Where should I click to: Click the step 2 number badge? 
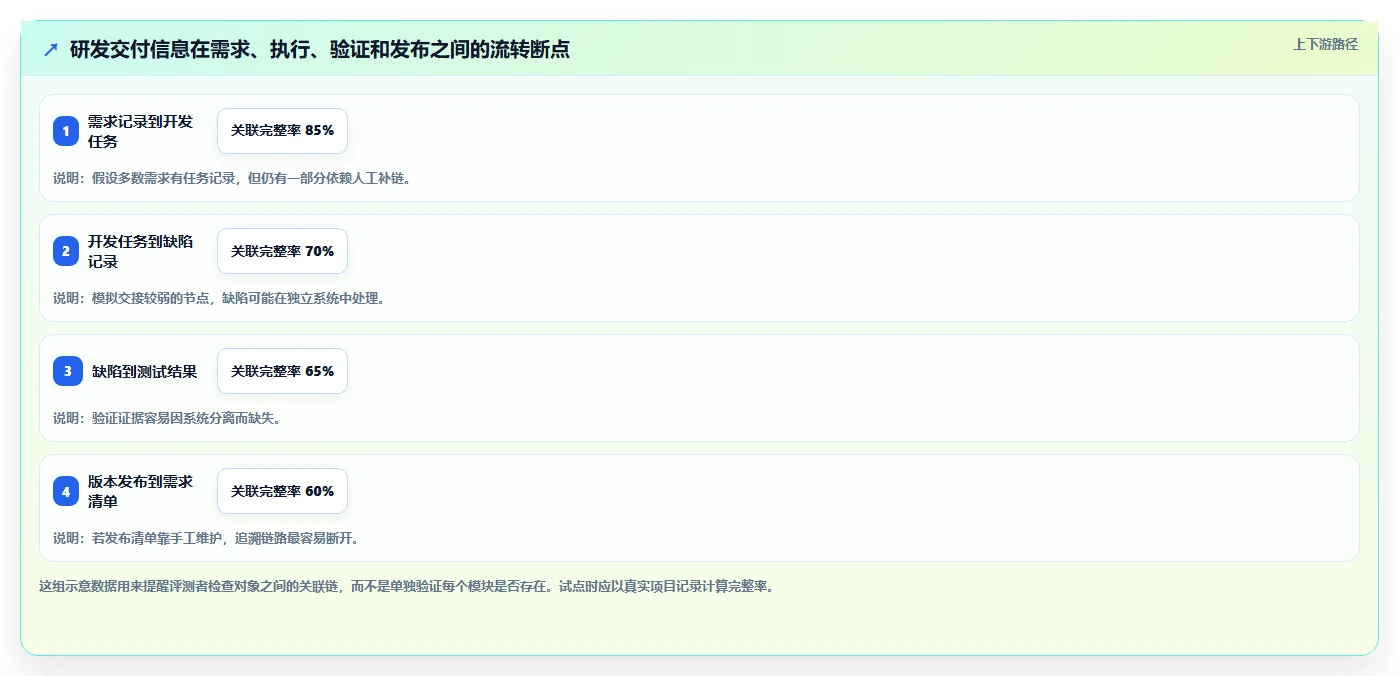click(66, 251)
